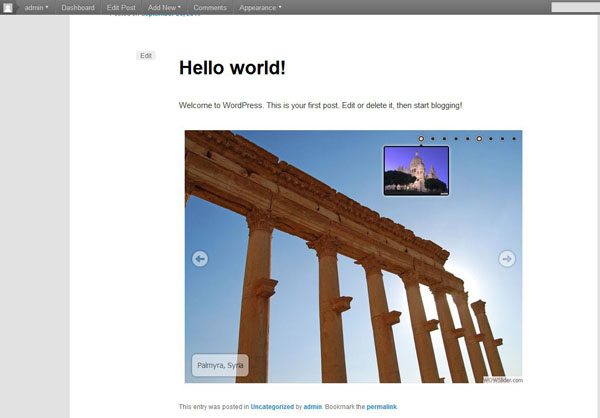Click the next slide arrow on slider

point(507,259)
